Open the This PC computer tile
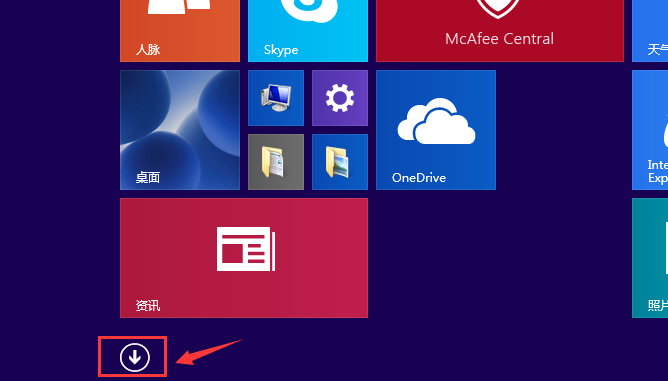Screen dimensions: 668x381 point(276,98)
